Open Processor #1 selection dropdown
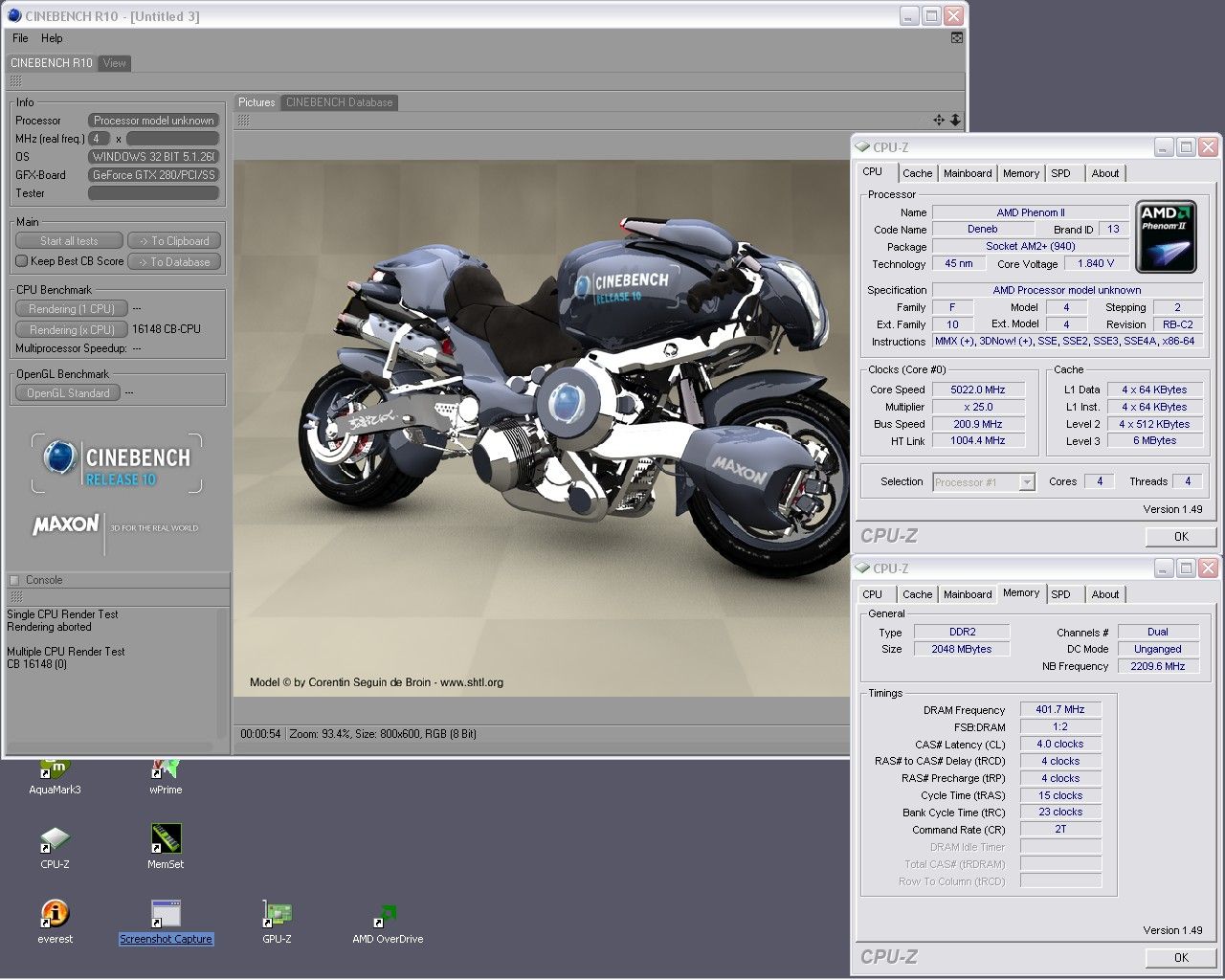This screenshot has height=980, width=1225. tap(984, 482)
